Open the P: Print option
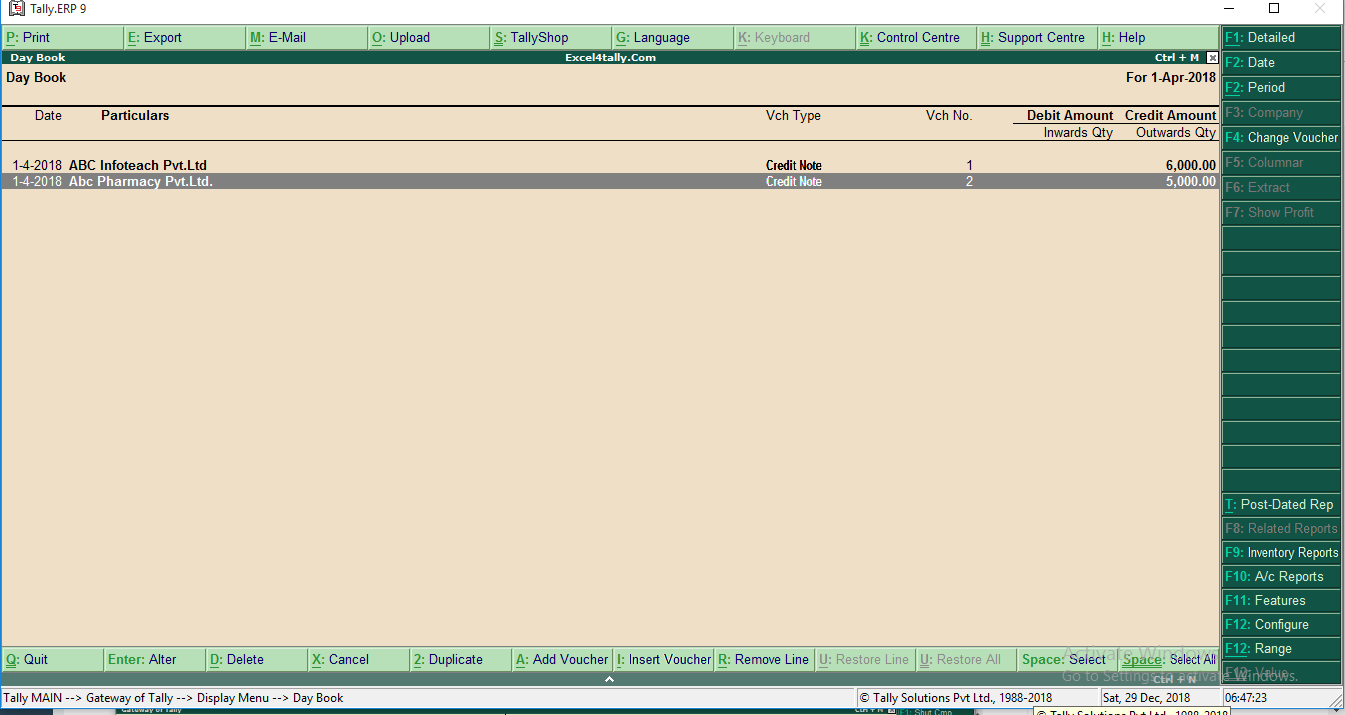The image size is (1345, 715). click(x=63, y=38)
